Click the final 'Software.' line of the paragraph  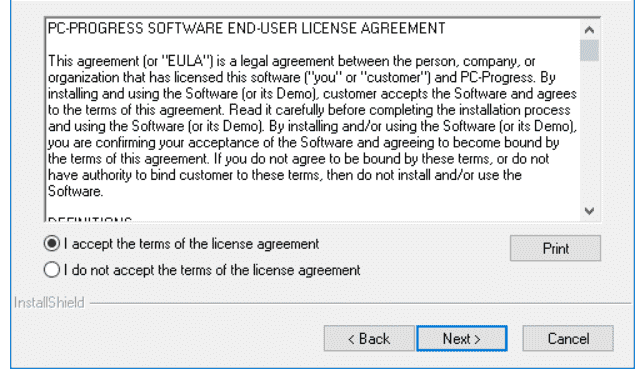(75, 191)
